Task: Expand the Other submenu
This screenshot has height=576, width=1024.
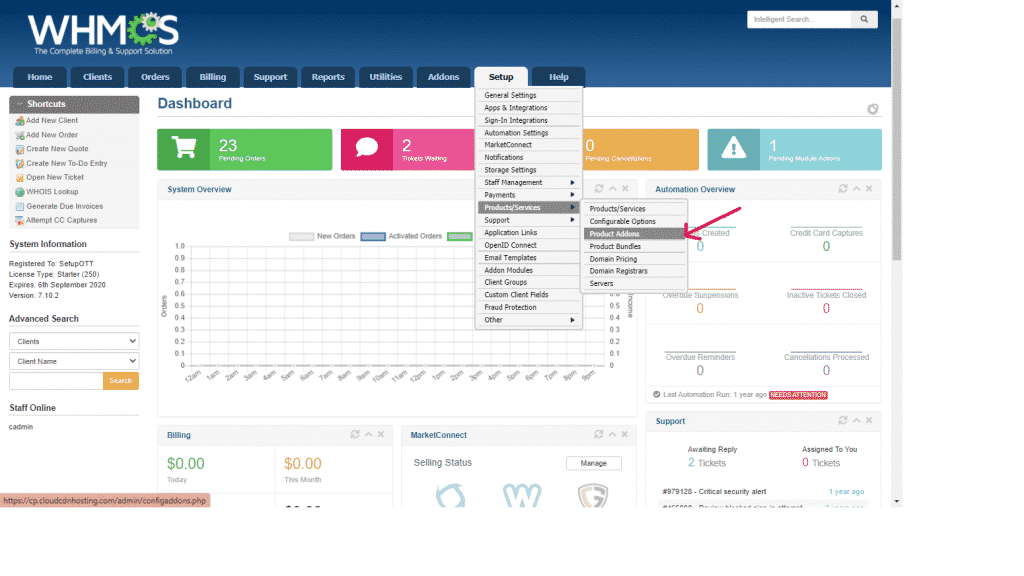Action: click(529, 320)
